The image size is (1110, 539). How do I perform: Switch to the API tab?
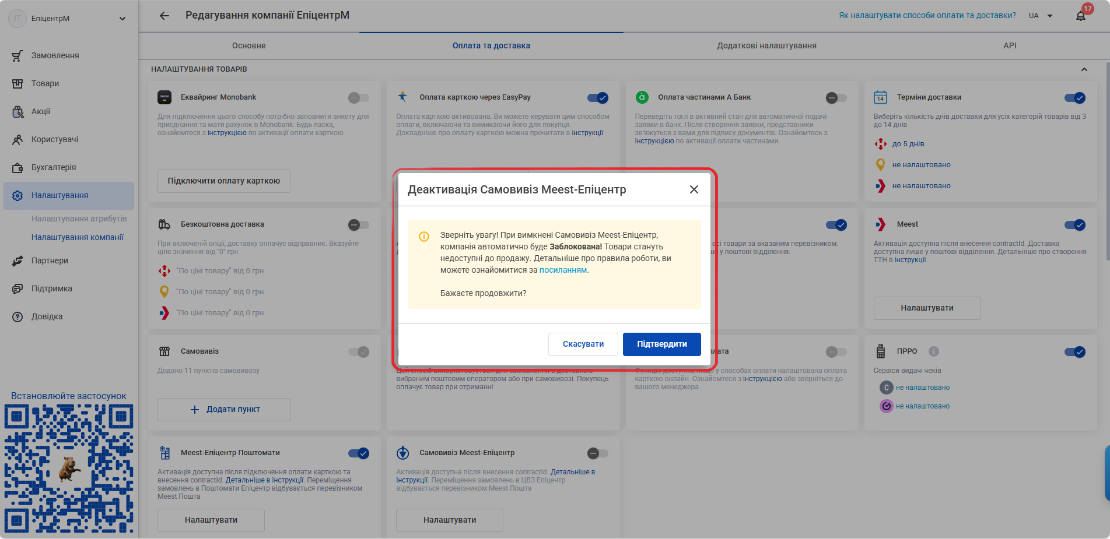point(1009,45)
